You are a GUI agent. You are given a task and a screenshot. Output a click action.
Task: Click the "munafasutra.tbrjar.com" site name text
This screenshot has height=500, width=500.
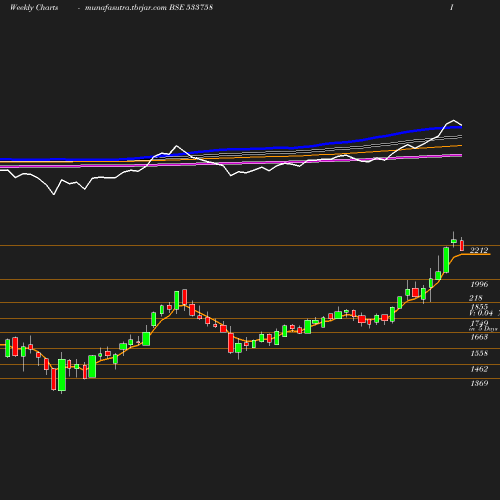pyautogui.click(x=126, y=8)
